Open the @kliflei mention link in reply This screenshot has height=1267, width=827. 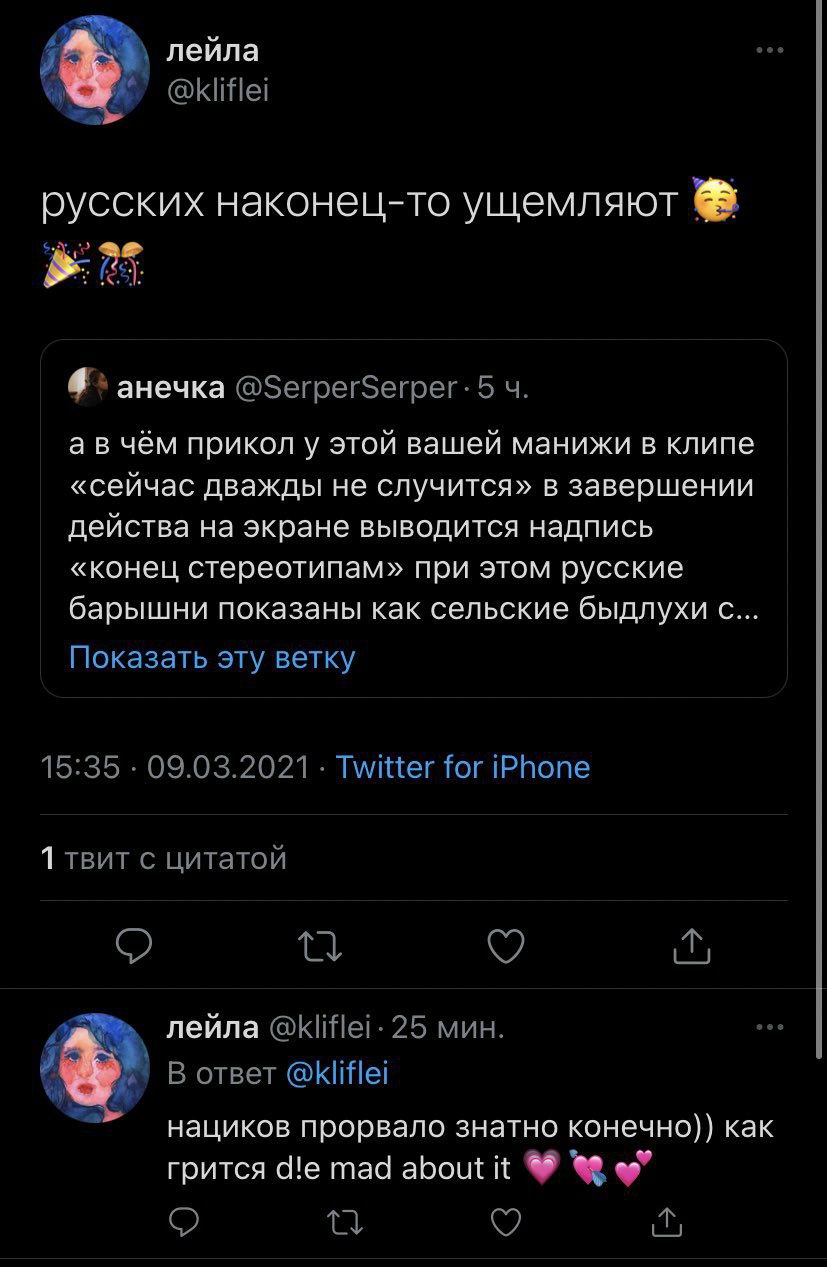(337, 1074)
